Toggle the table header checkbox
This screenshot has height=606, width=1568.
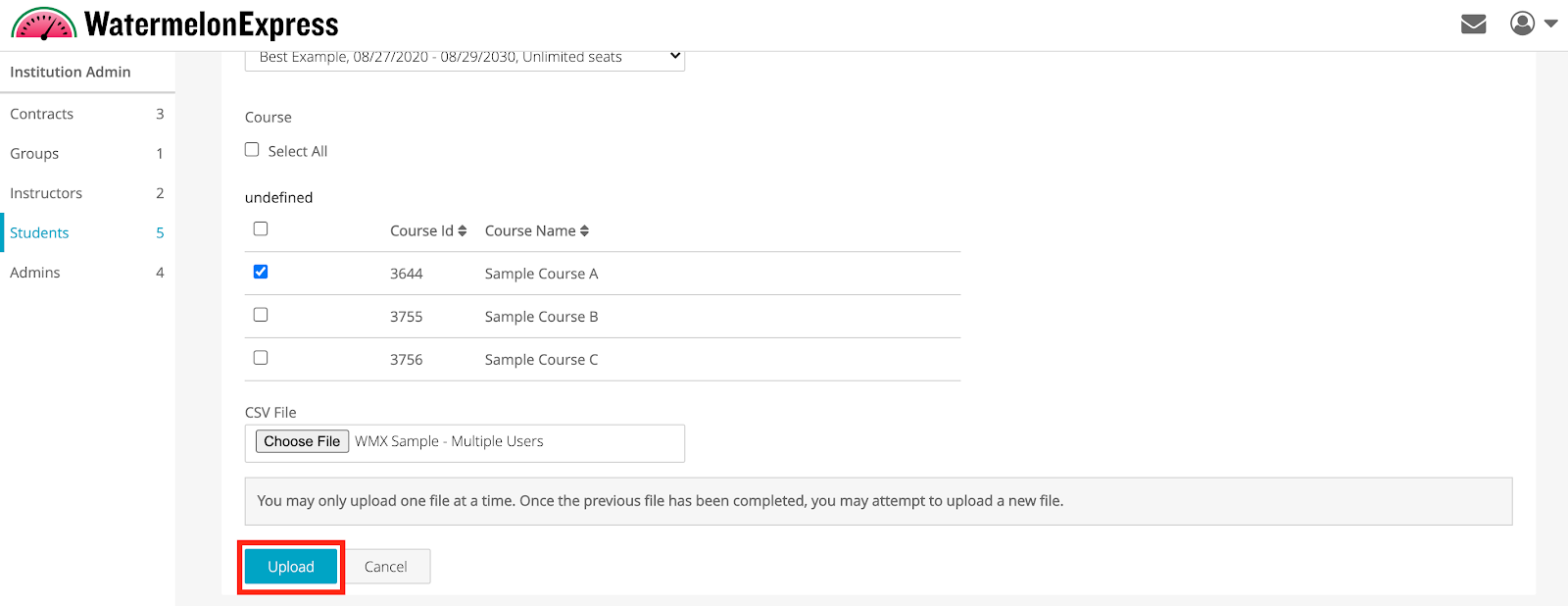click(x=261, y=228)
